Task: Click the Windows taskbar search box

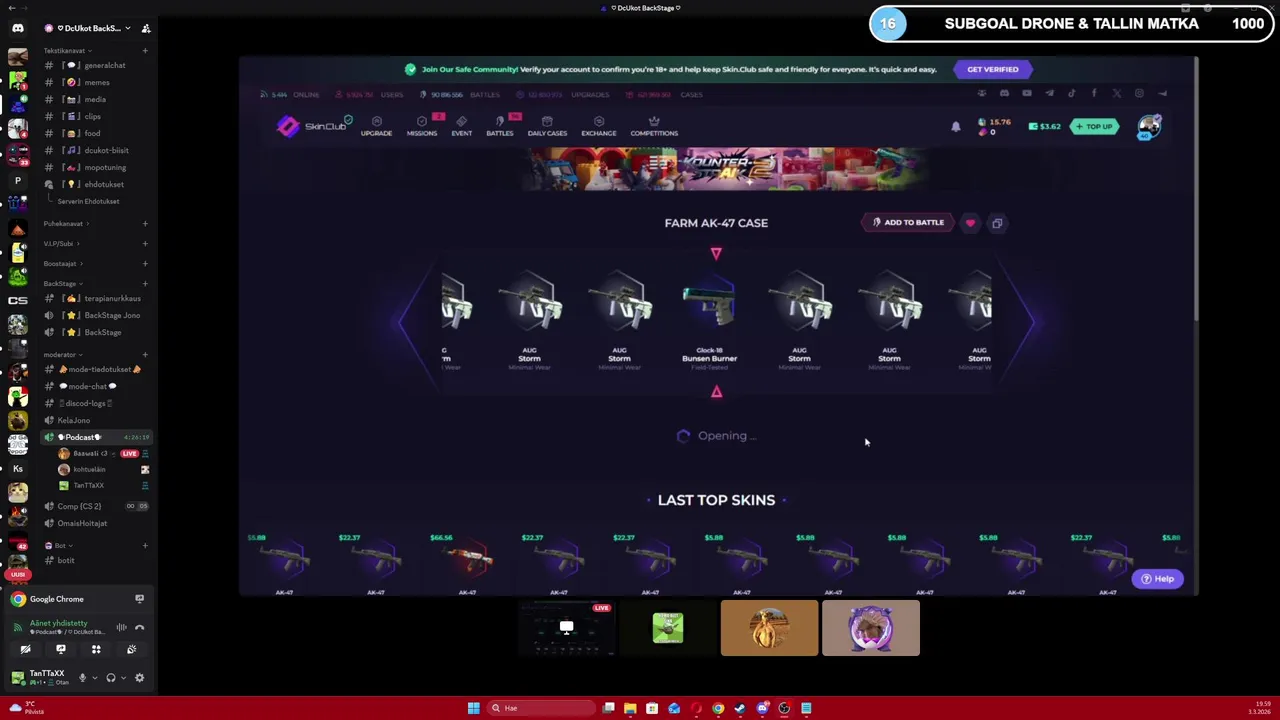Action: [x=540, y=708]
